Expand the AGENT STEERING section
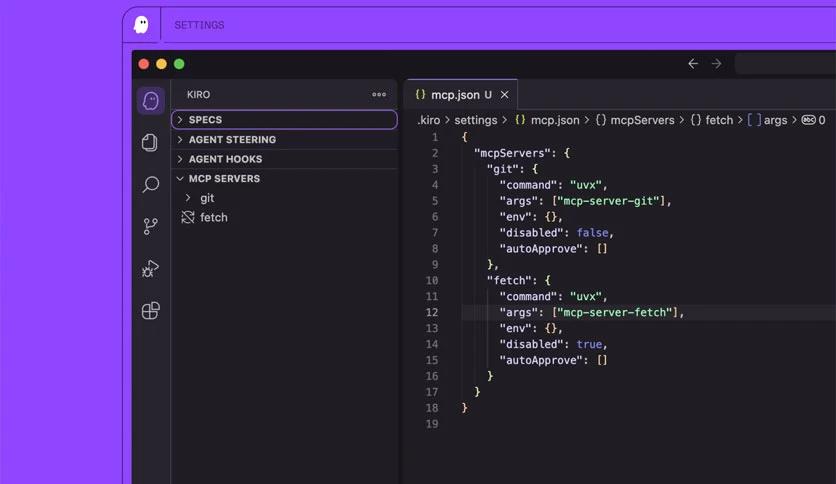This screenshot has height=484, width=836. click(284, 139)
